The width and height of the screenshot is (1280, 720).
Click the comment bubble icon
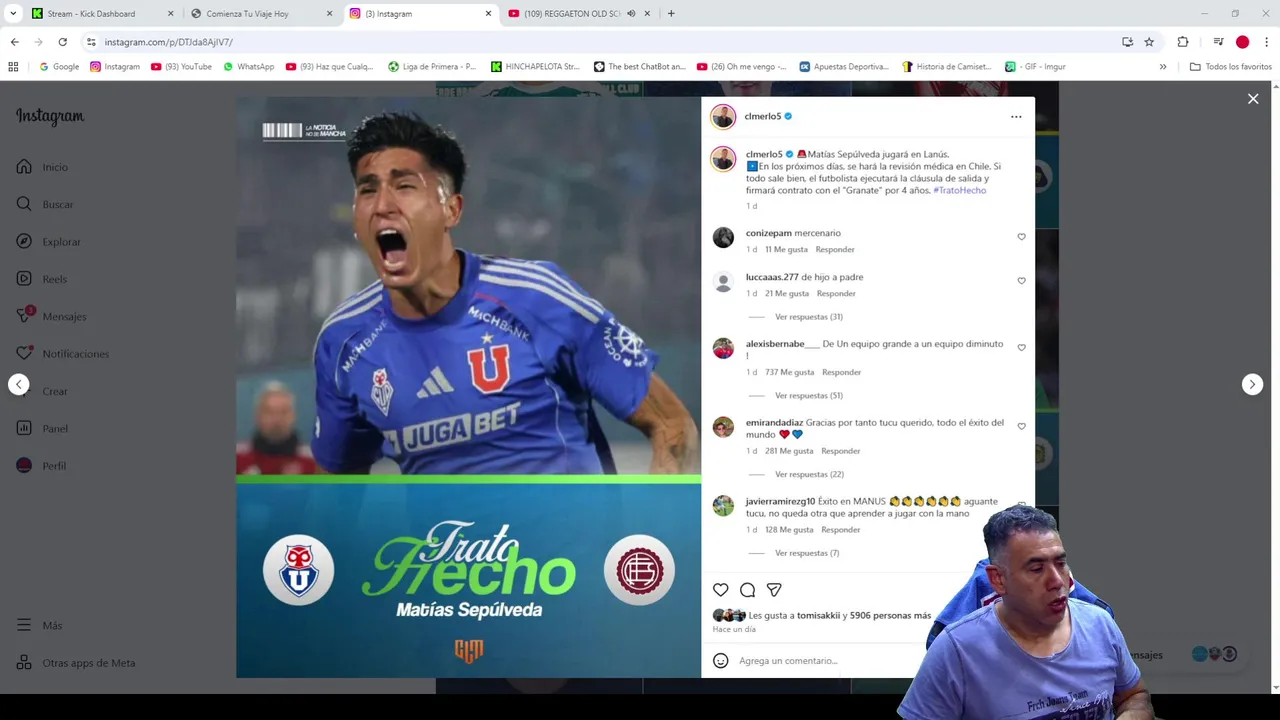pos(747,590)
